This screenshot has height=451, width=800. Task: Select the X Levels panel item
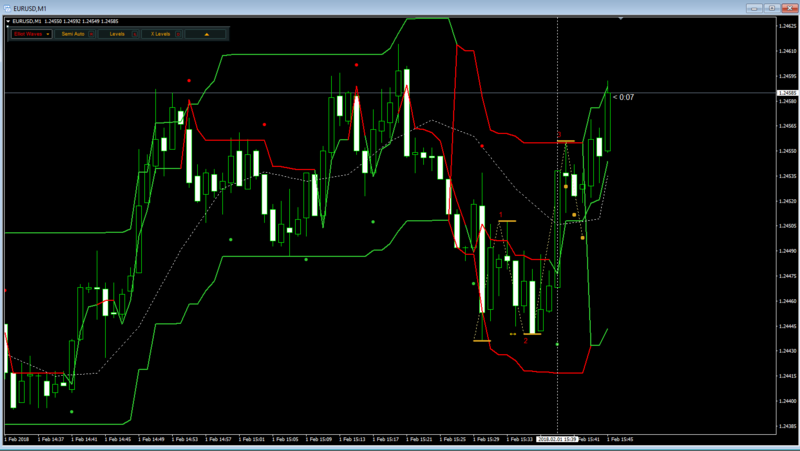click(x=160, y=34)
